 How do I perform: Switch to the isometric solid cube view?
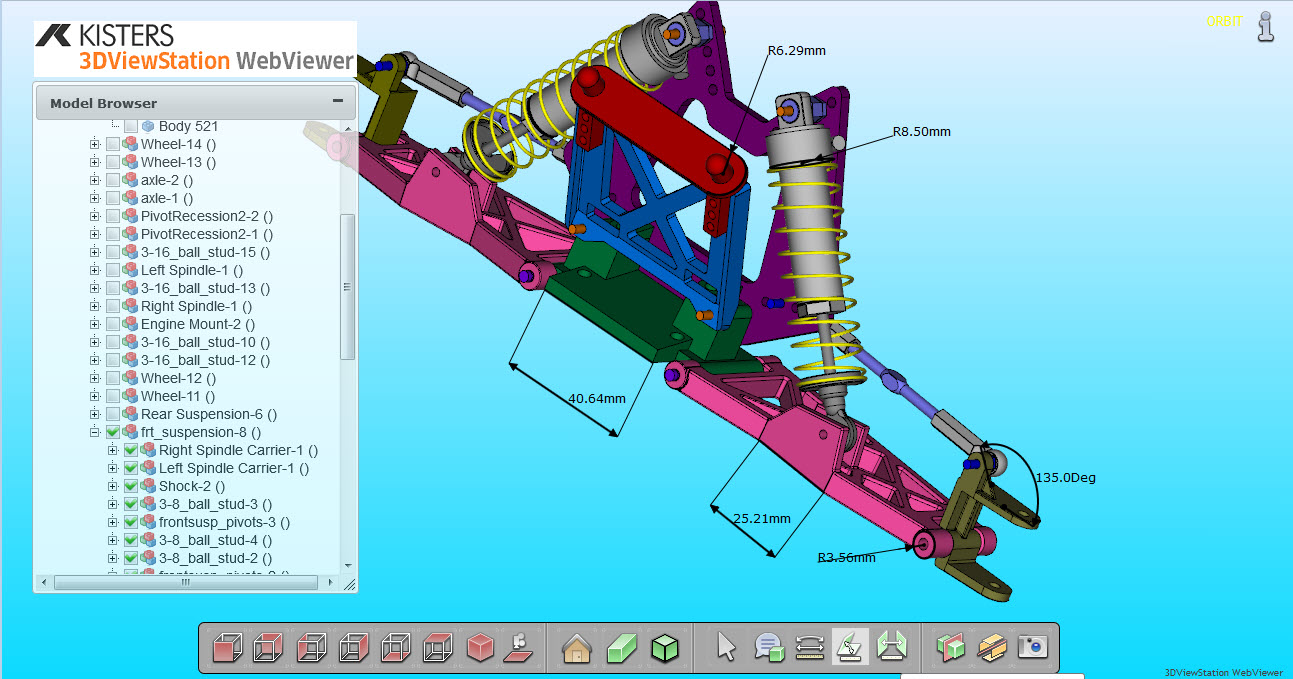[481, 647]
